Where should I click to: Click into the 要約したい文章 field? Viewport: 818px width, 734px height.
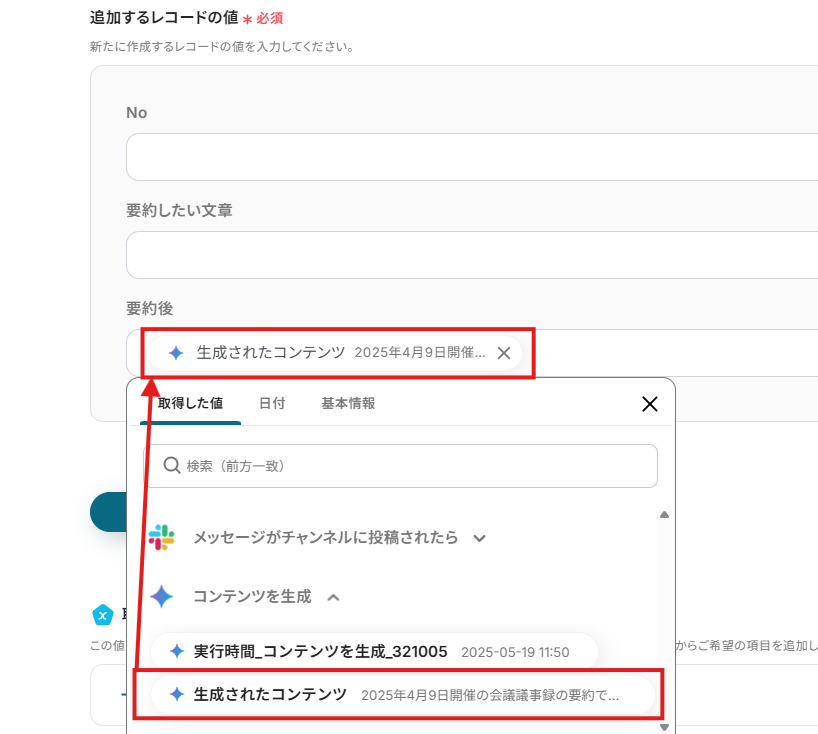(470, 255)
